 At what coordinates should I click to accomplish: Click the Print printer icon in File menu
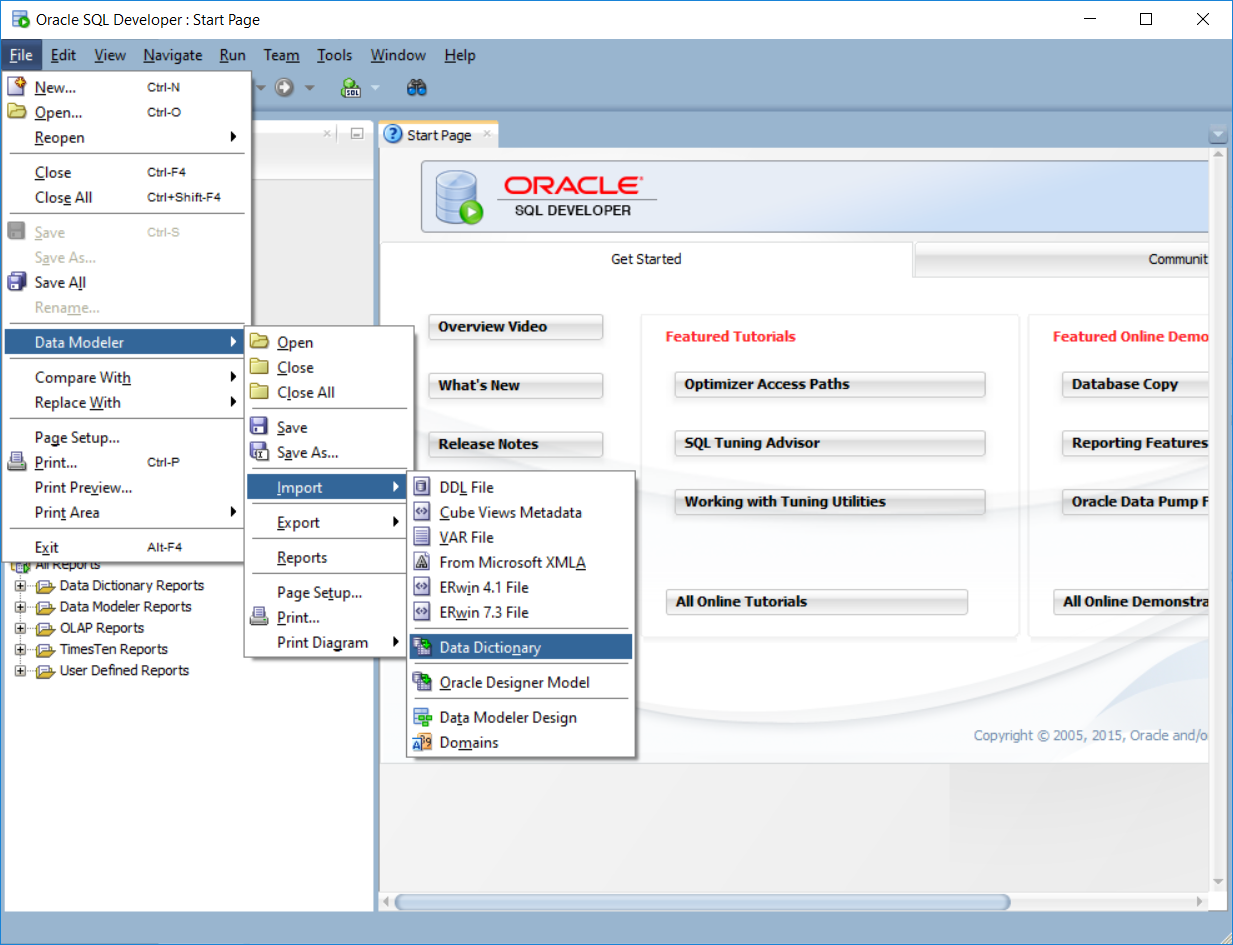coord(16,462)
